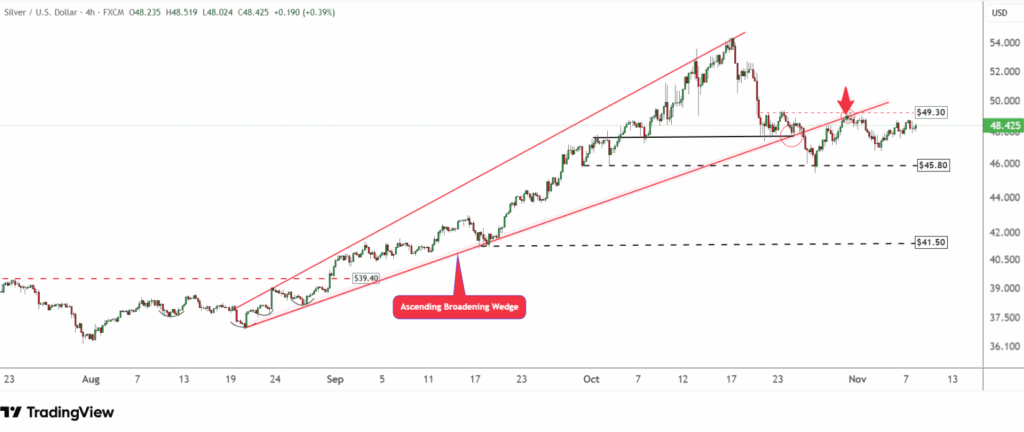
Task: Click the 36.100 price scale value
Action: pyautogui.click(x=1002, y=347)
